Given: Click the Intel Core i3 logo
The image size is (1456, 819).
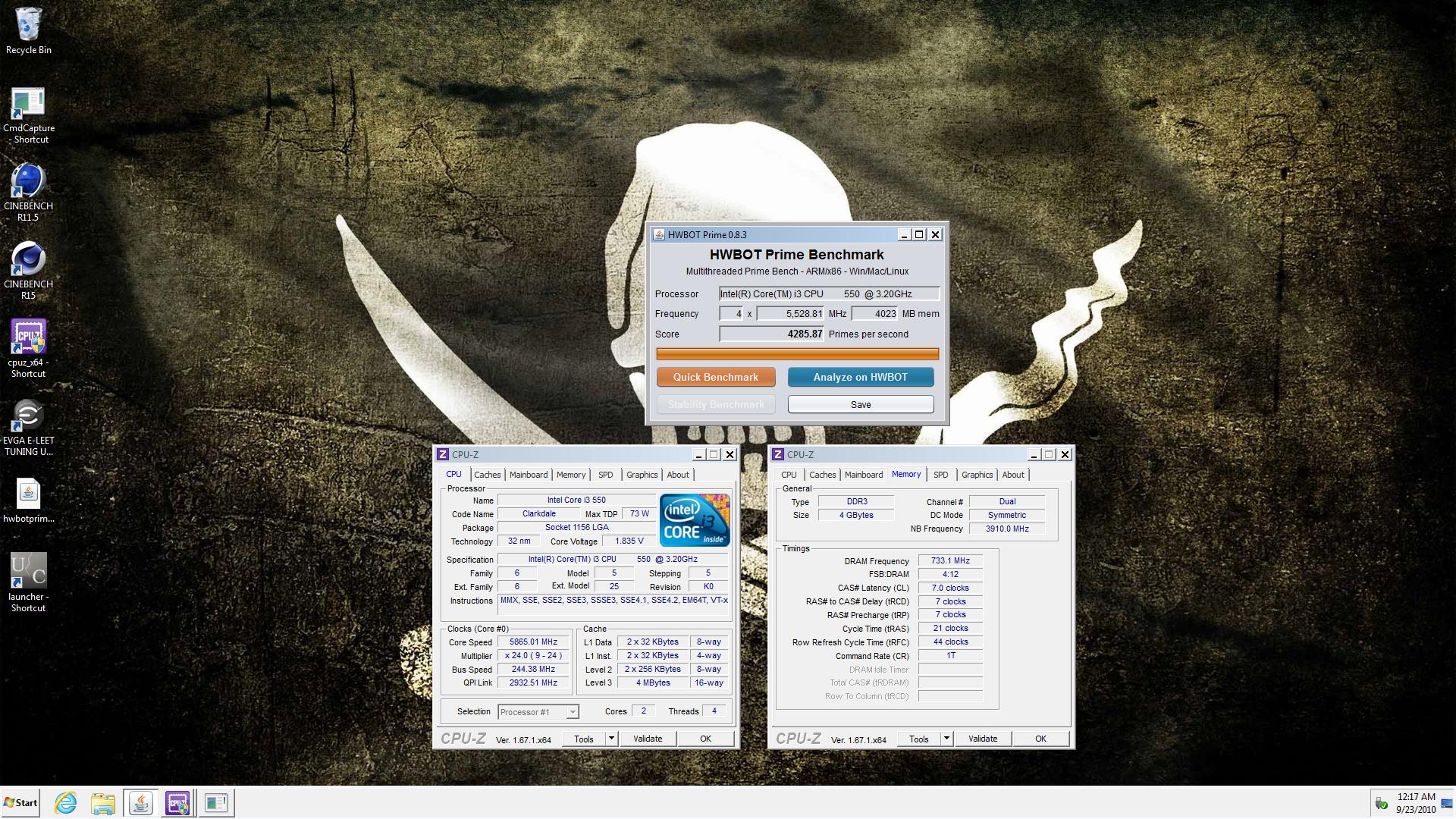Looking at the screenshot, I should click(x=695, y=520).
